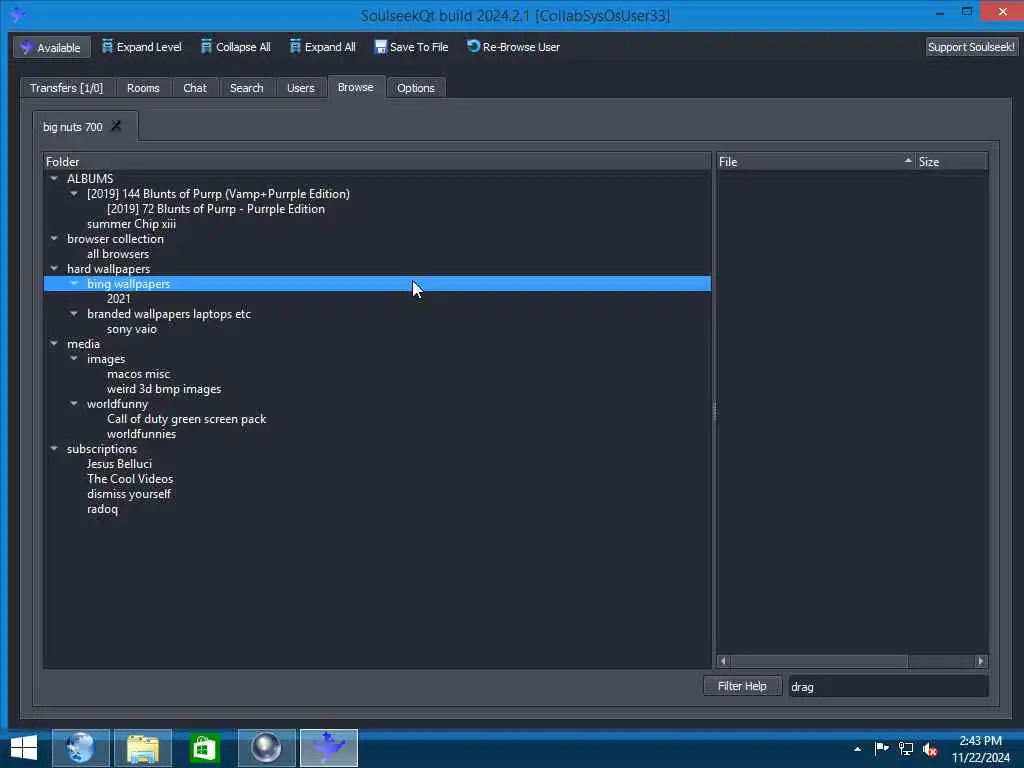Screen dimensions: 1024x768
Task: Select the radoq folder
Action: click(103, 509)
